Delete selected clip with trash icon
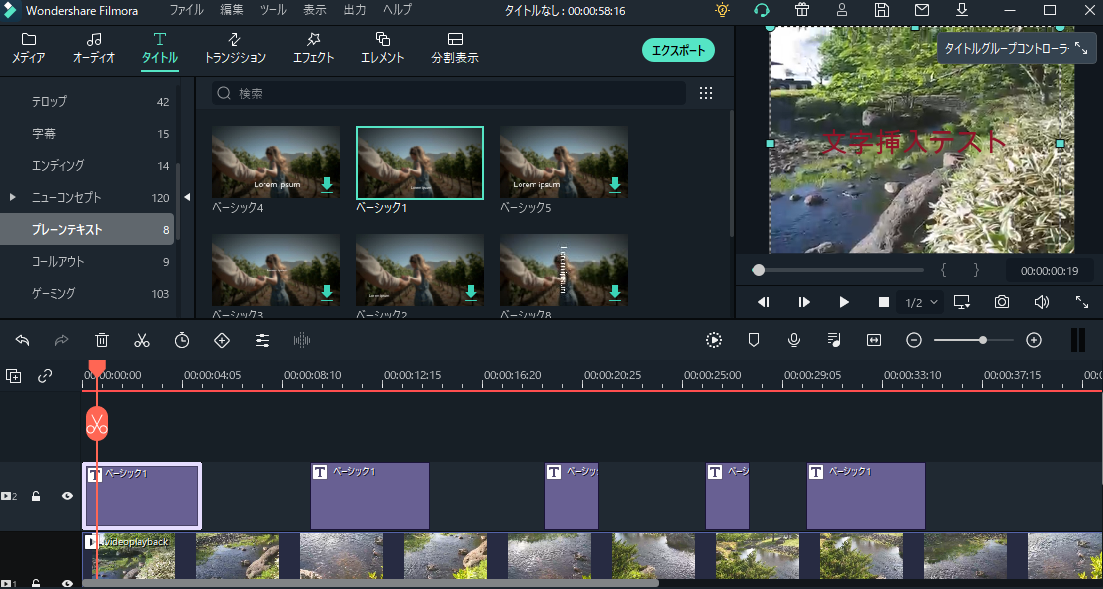This screenshot has width=1103, height=589. [x=102, y=341]
